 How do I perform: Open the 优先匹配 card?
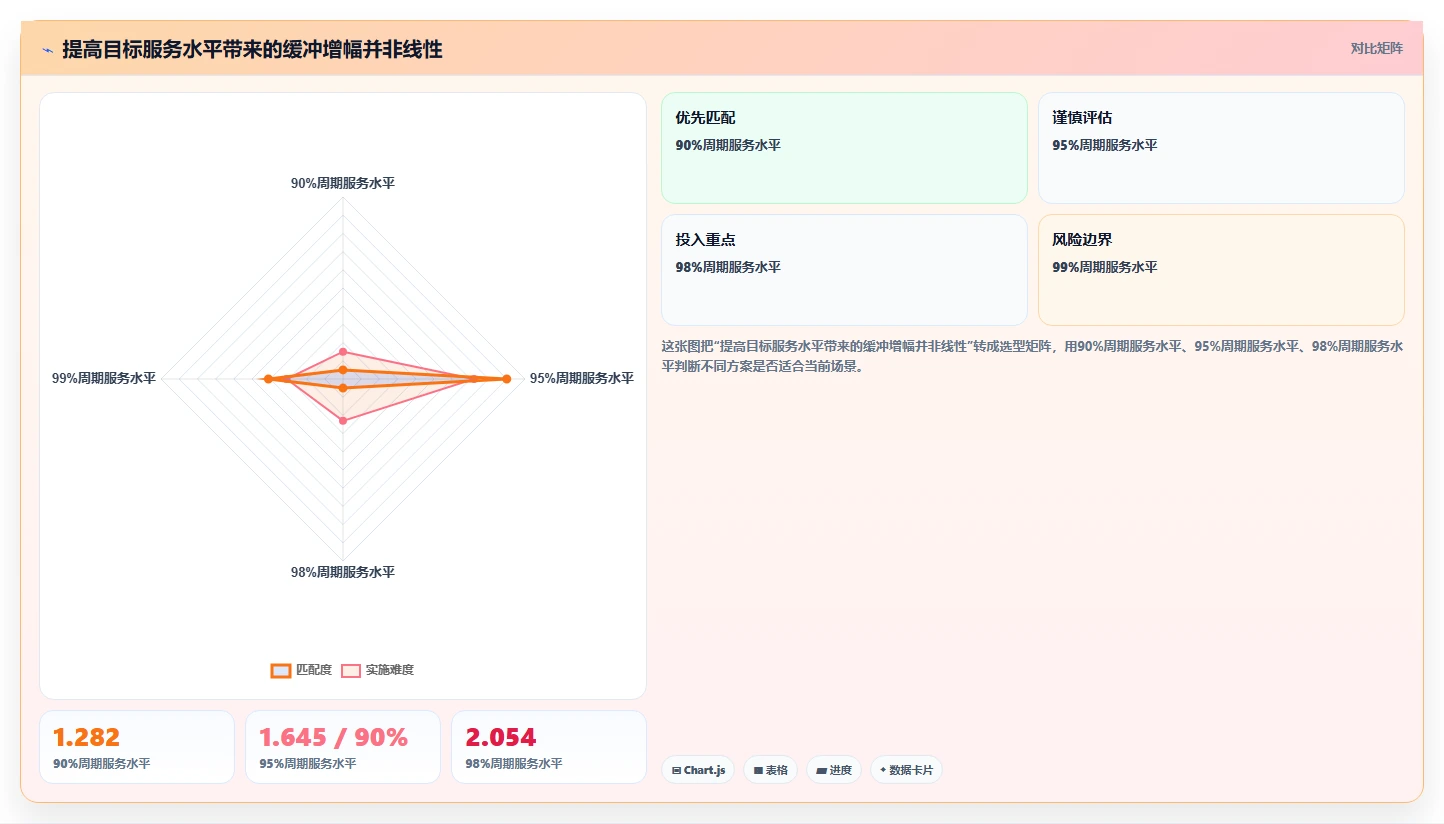[844, 148]
